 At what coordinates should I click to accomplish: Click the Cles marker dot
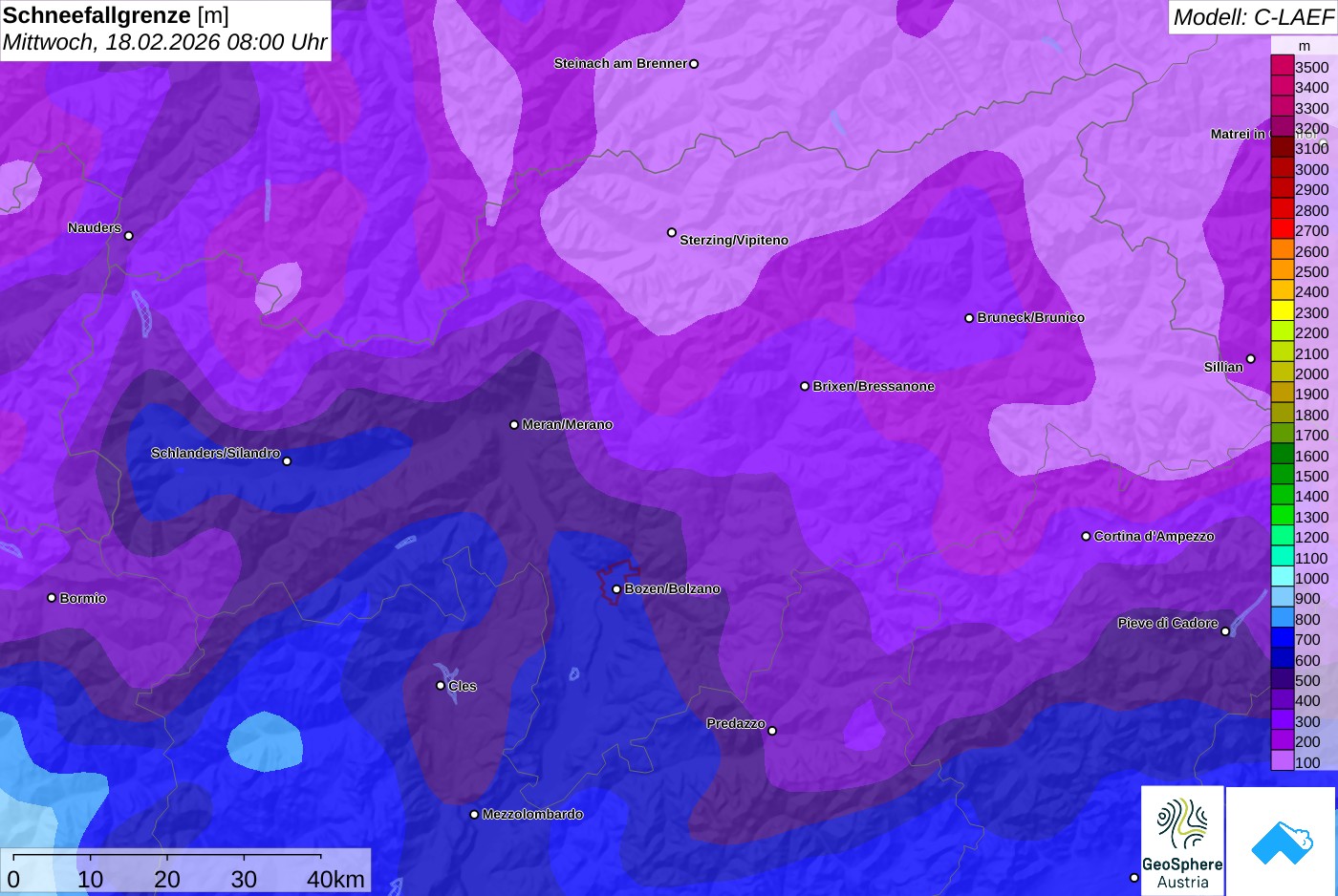[441, 685]
